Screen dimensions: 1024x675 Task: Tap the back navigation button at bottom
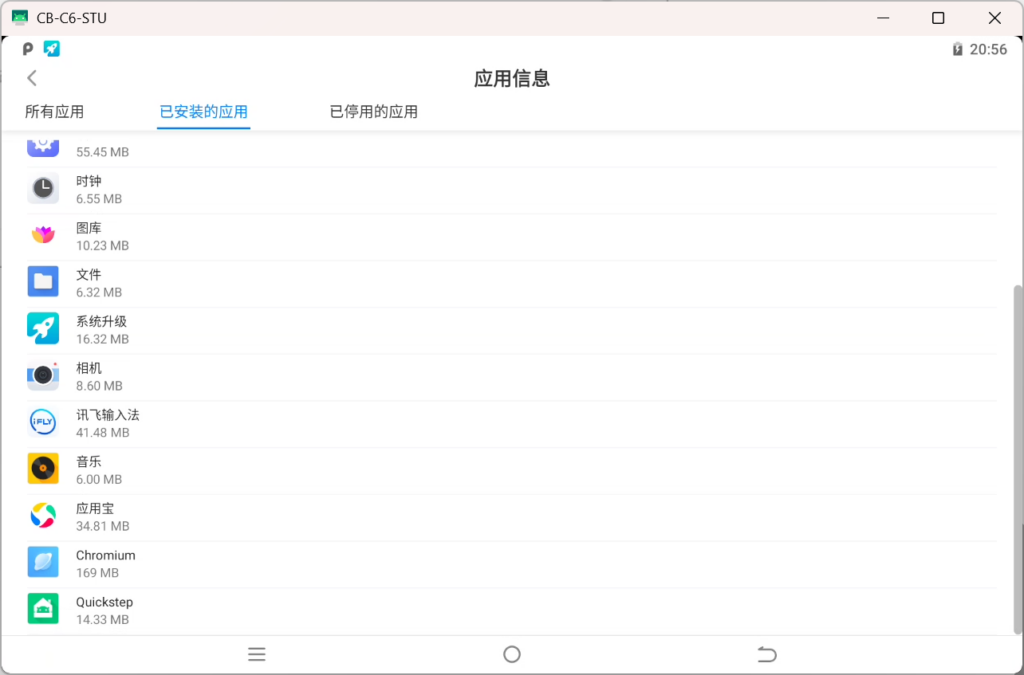767,654
